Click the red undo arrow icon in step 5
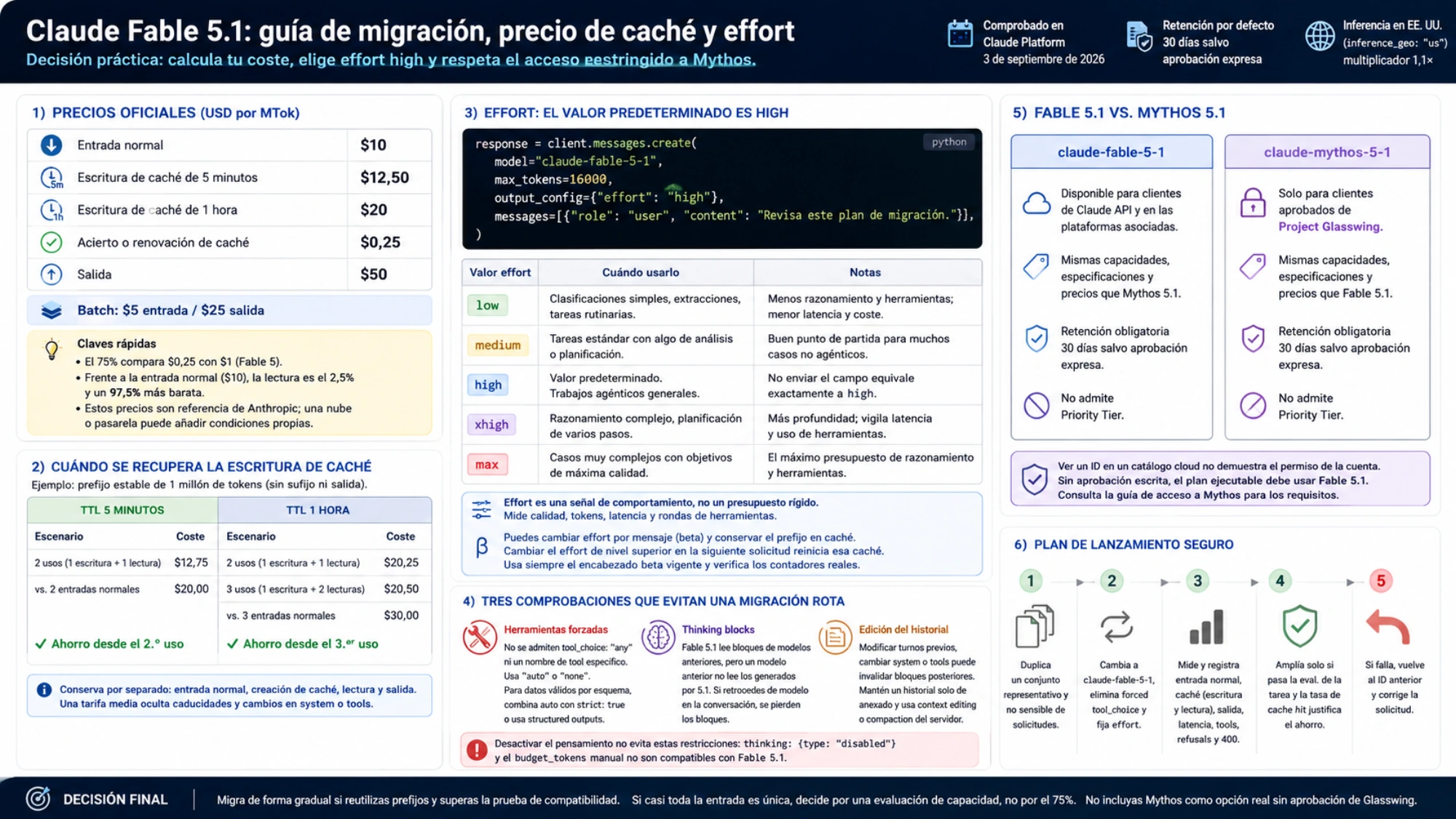 1388,626
